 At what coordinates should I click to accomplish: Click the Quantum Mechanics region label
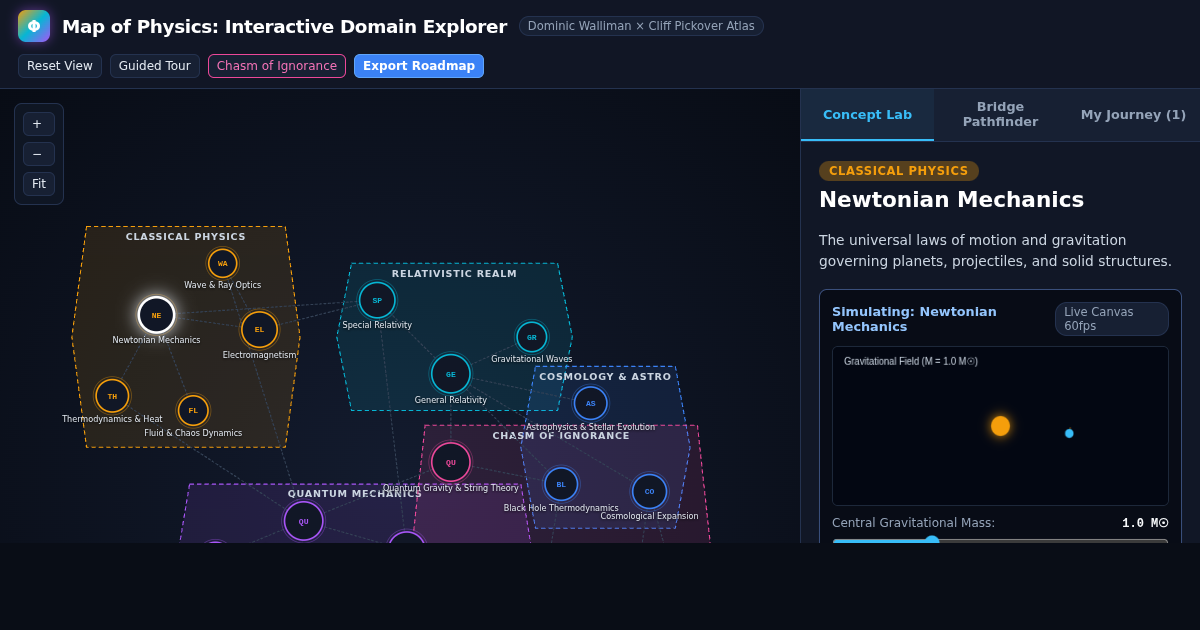355,494
